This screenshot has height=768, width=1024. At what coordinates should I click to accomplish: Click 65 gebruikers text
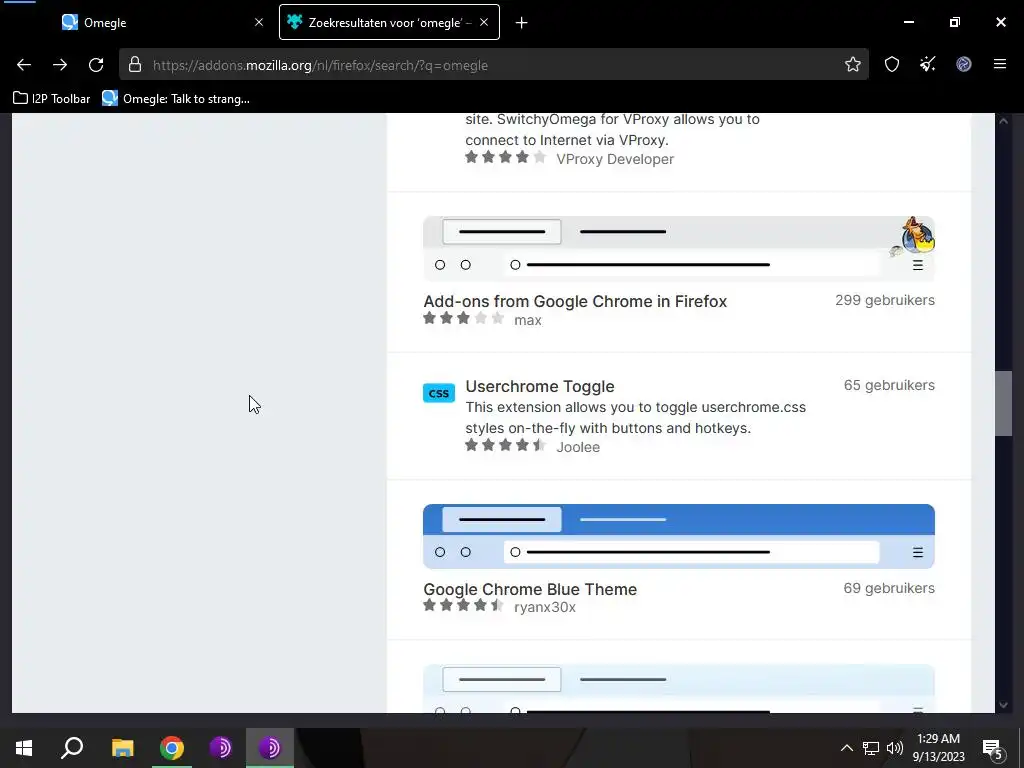(889, 385)
